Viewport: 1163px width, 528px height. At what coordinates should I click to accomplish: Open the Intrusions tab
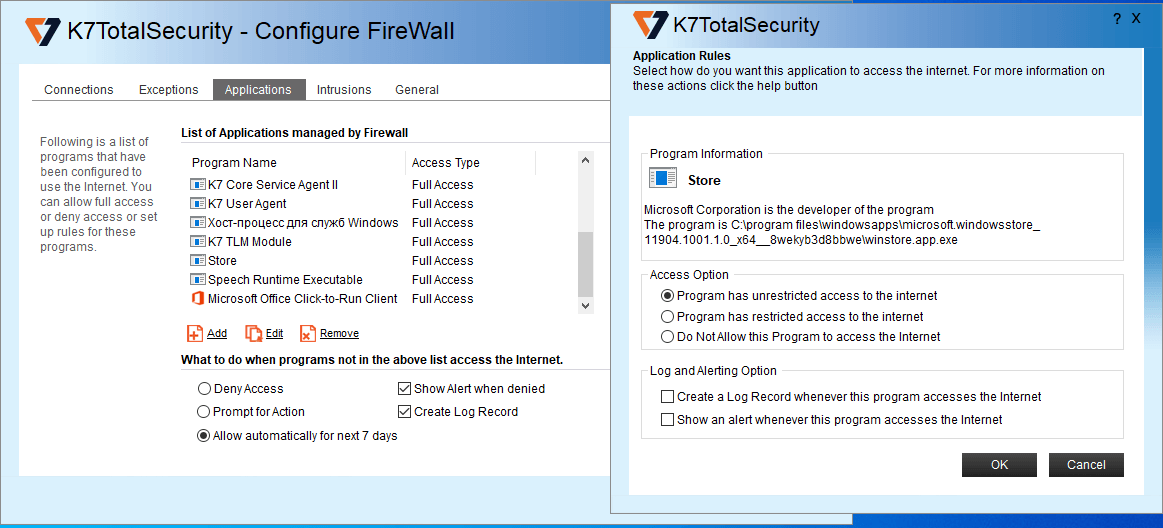click(x=344, y=90)
